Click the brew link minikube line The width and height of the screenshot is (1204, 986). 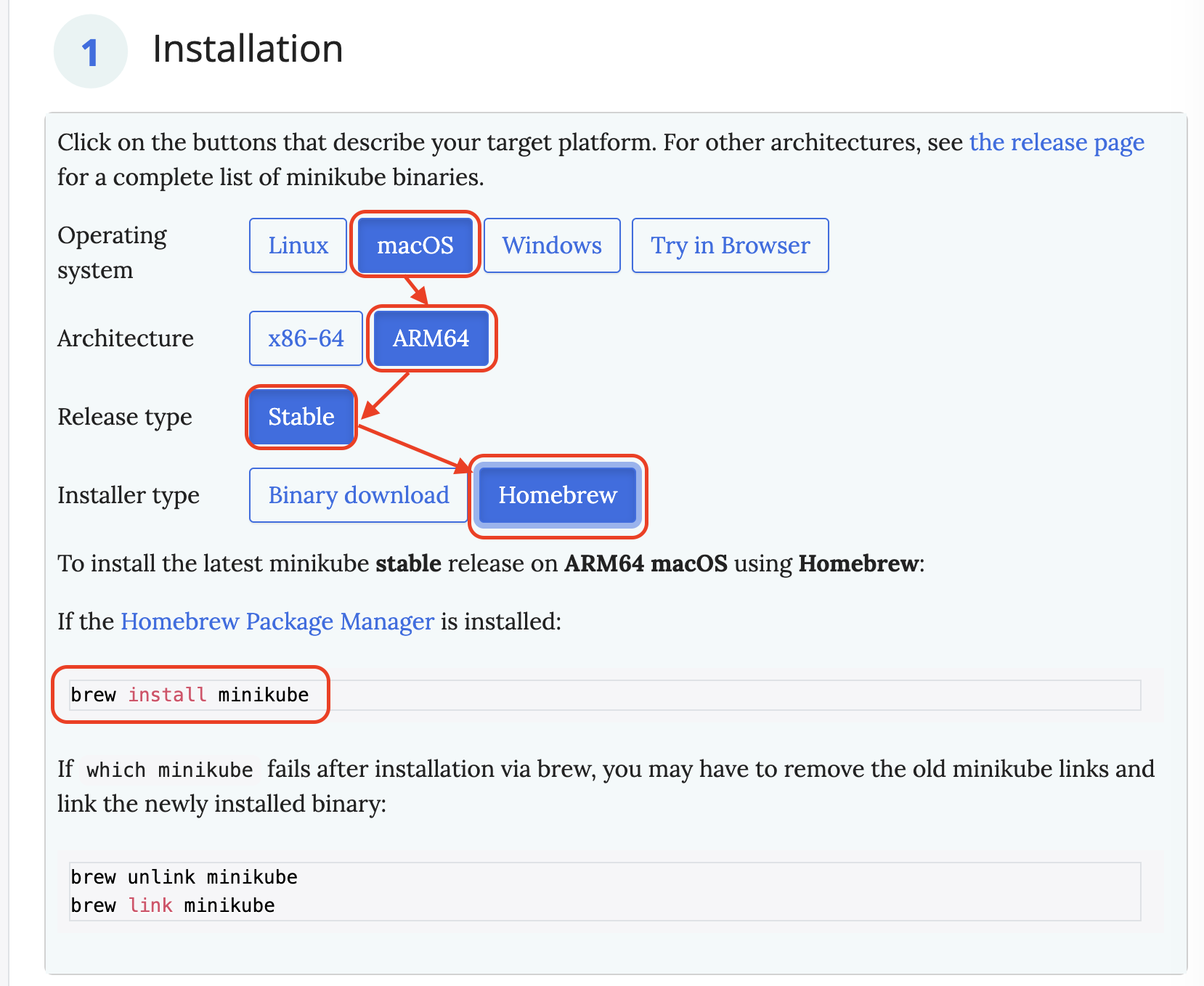pyautogui.click(x=173, y=905)
